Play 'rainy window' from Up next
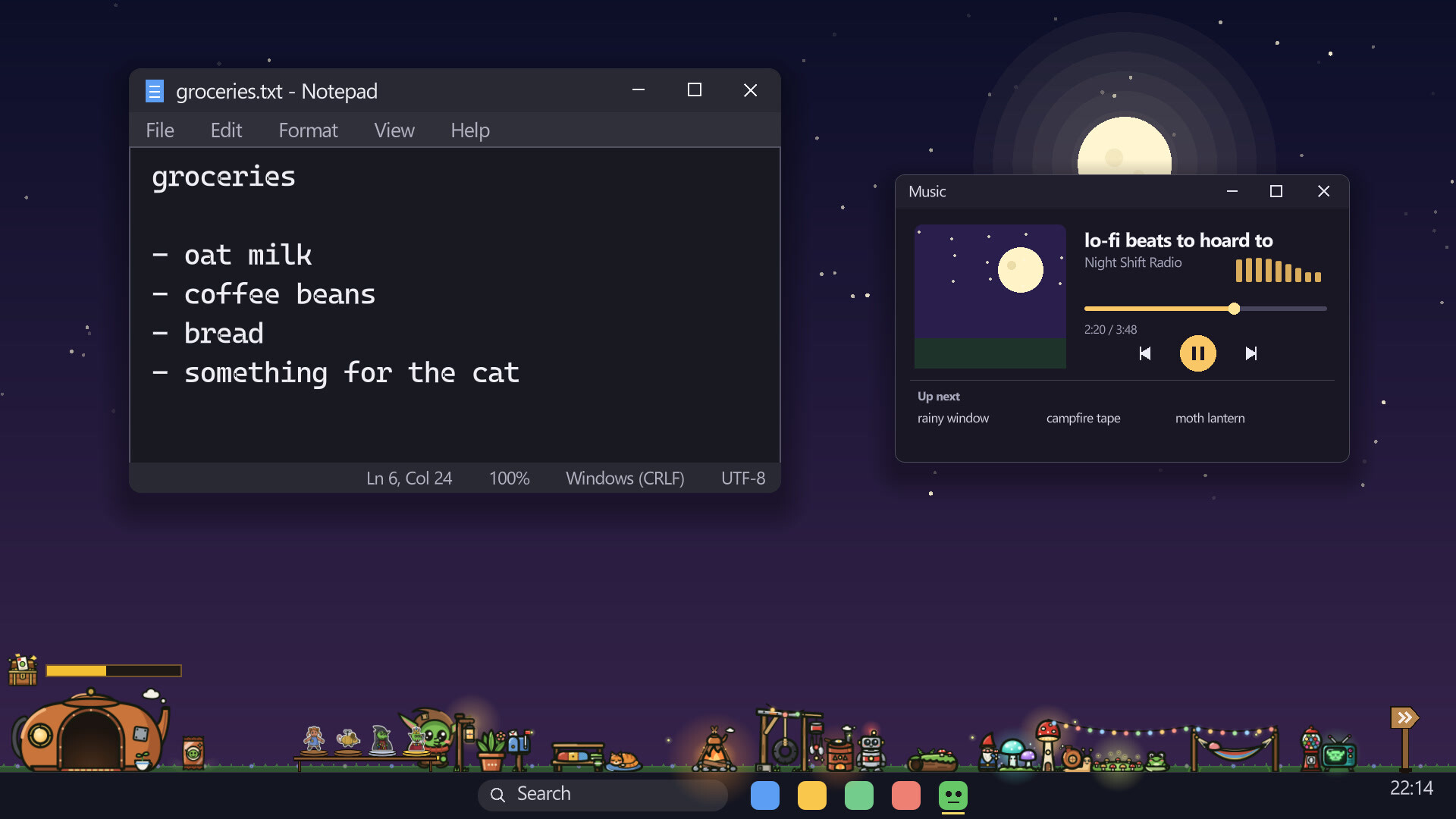The height and width of the screenshot is (819, 1456). click(x=953, y=418)
